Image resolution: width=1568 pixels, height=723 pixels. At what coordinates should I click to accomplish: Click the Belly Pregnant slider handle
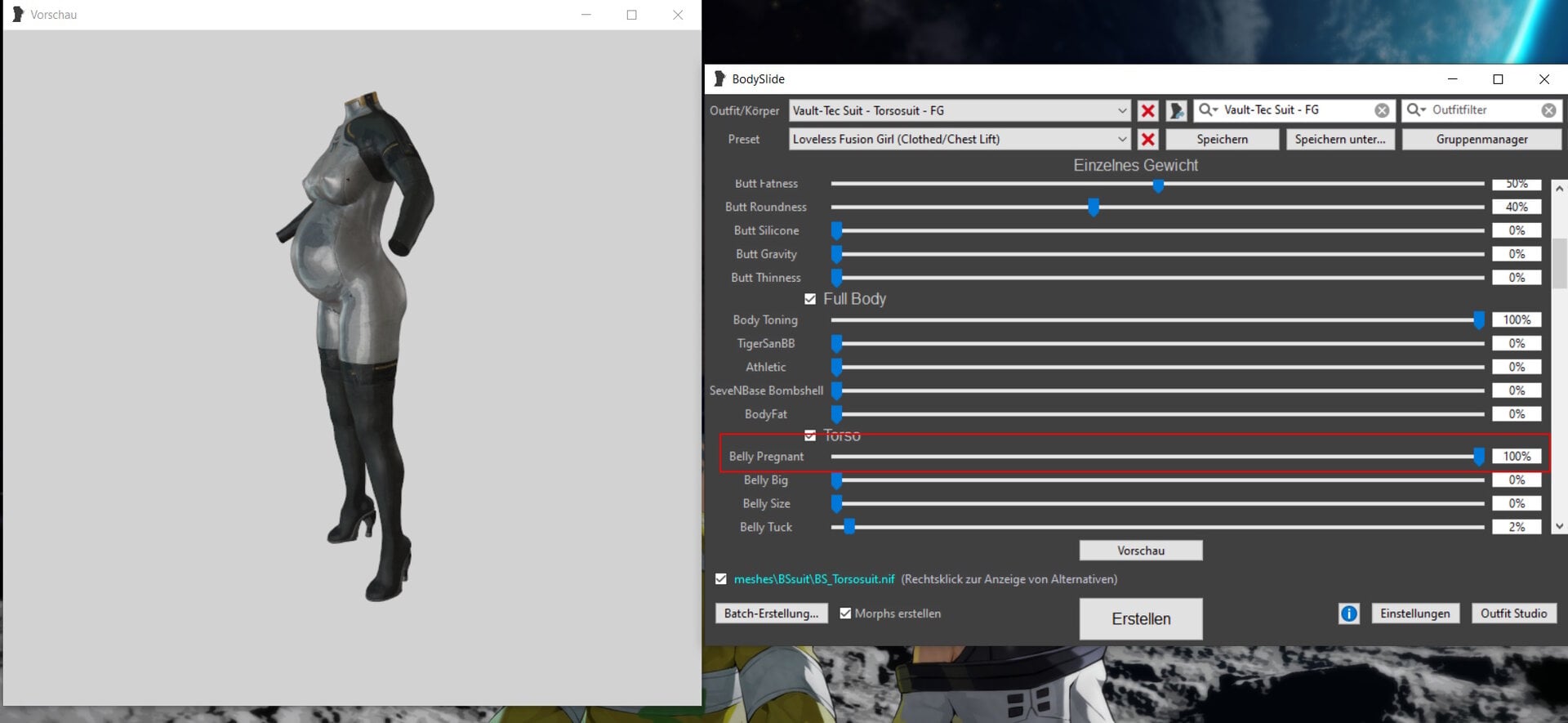pyautogui.click(x=1478, y=457)
